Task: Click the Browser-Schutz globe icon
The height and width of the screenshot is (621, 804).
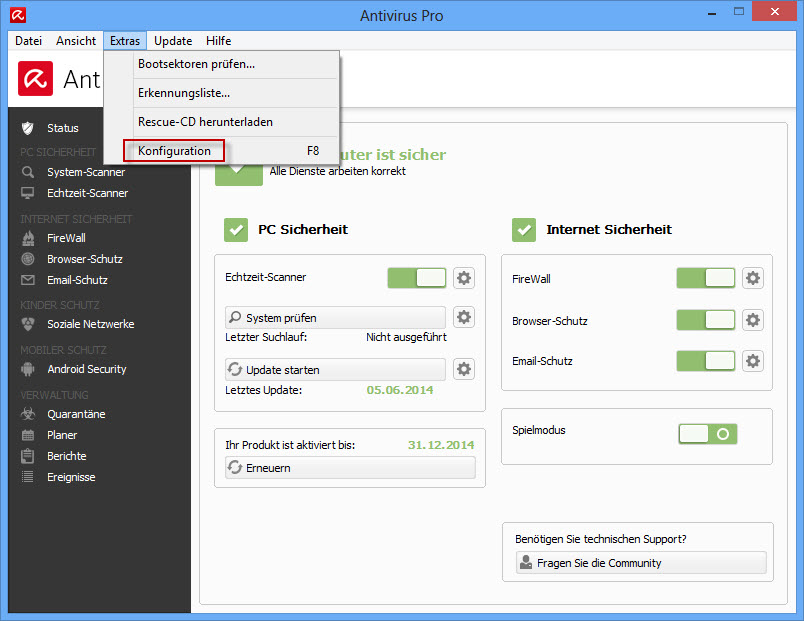Action: tap(28, 259)
